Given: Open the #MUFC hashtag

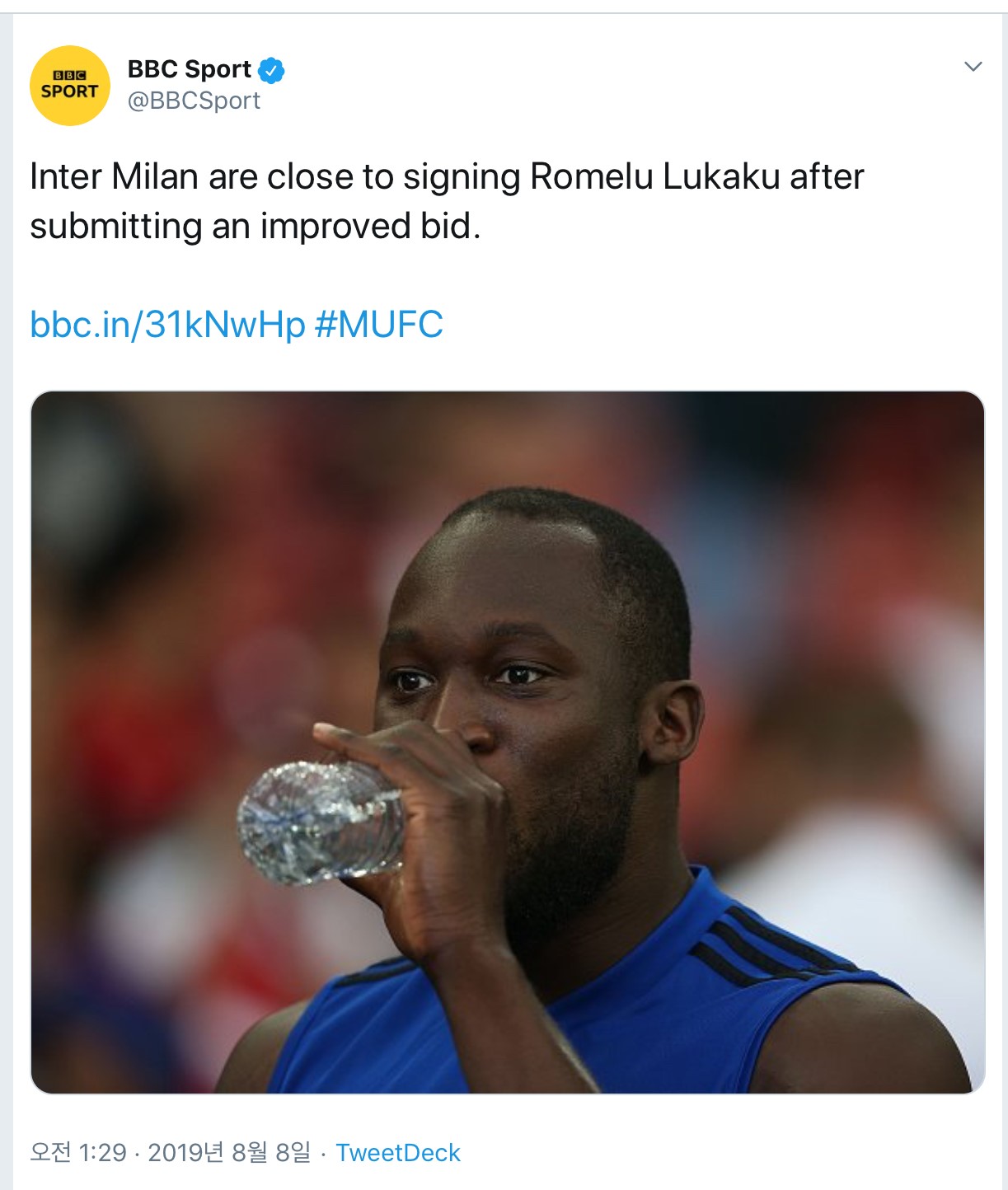Looking at the screenshot, I should (379, 325).
